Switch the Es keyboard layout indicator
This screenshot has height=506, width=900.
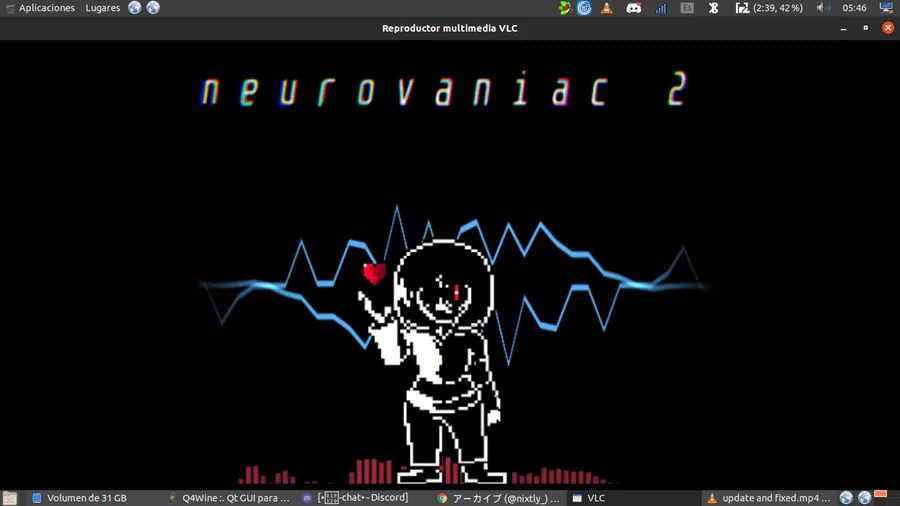[x=687, y=8]
